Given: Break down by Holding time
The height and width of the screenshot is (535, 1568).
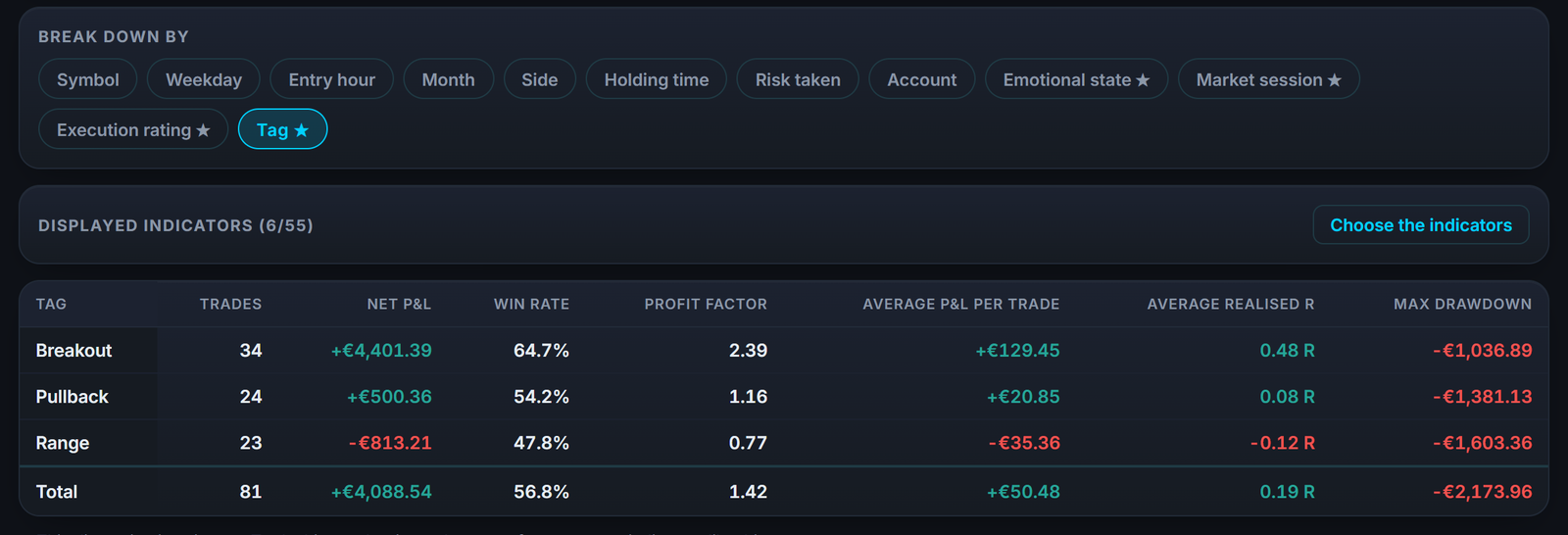Looking at the screenshot, I should point(657,79).
